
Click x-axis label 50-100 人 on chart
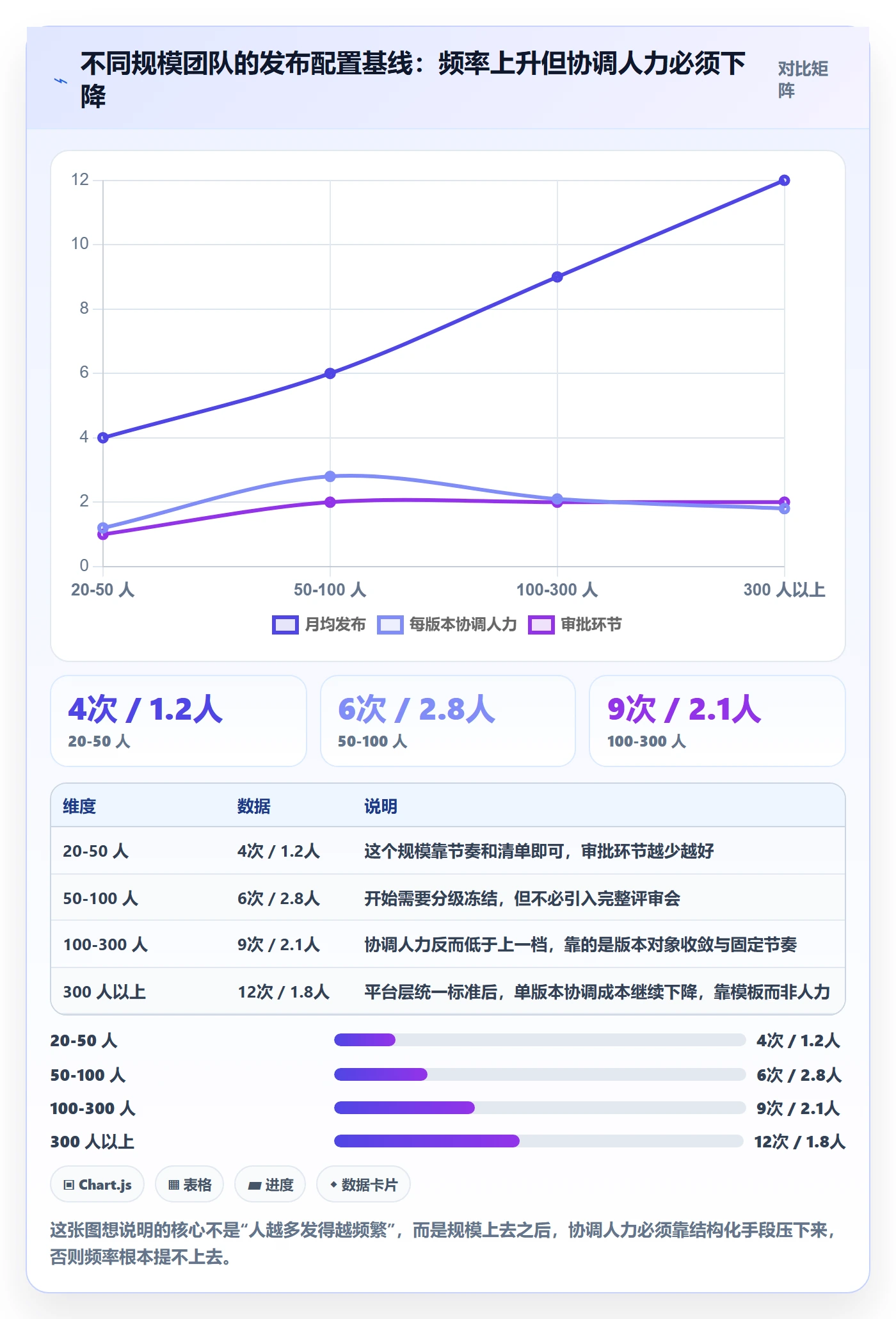coord(330,590)
